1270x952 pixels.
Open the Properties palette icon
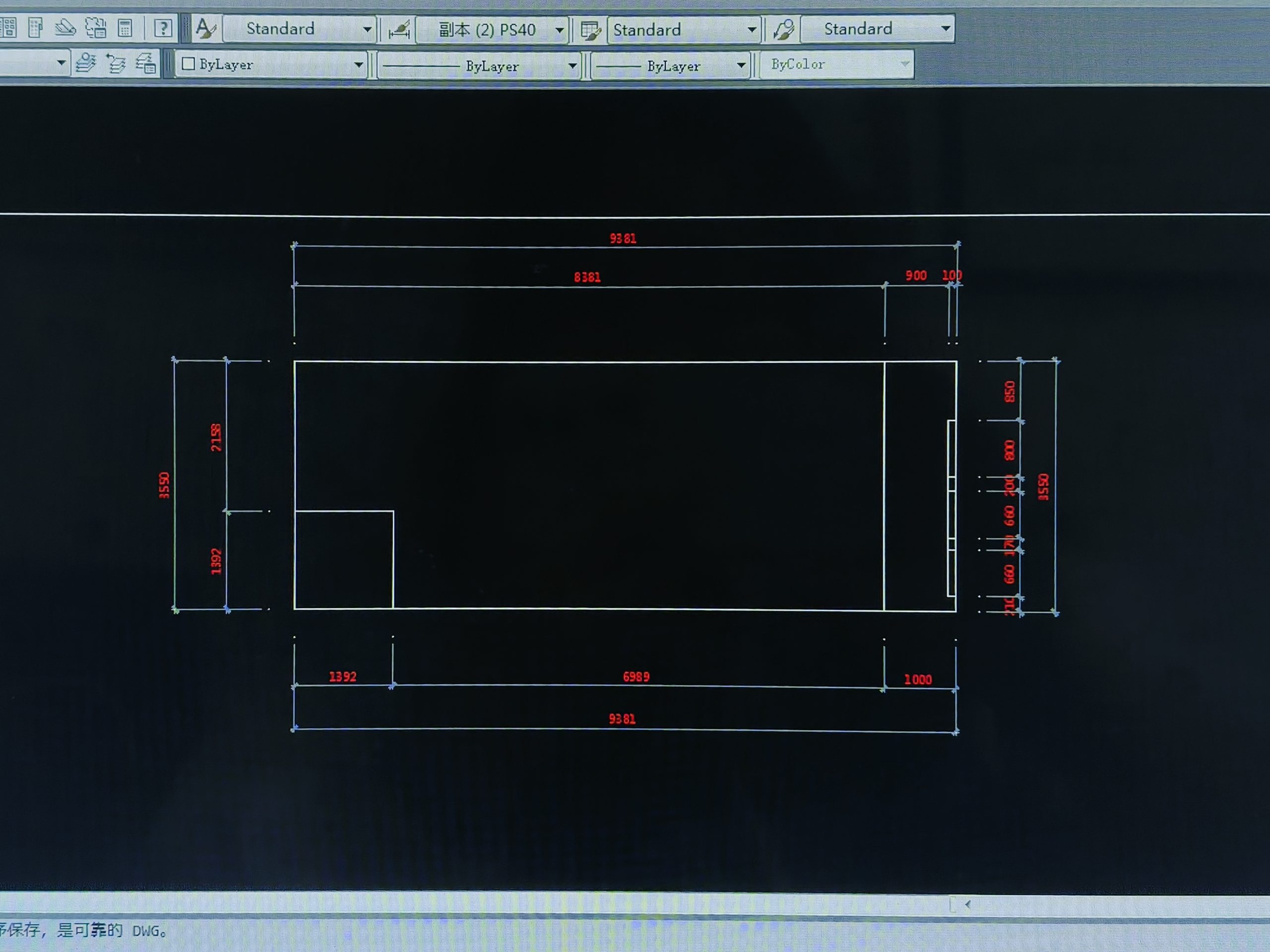click(8, 28)
